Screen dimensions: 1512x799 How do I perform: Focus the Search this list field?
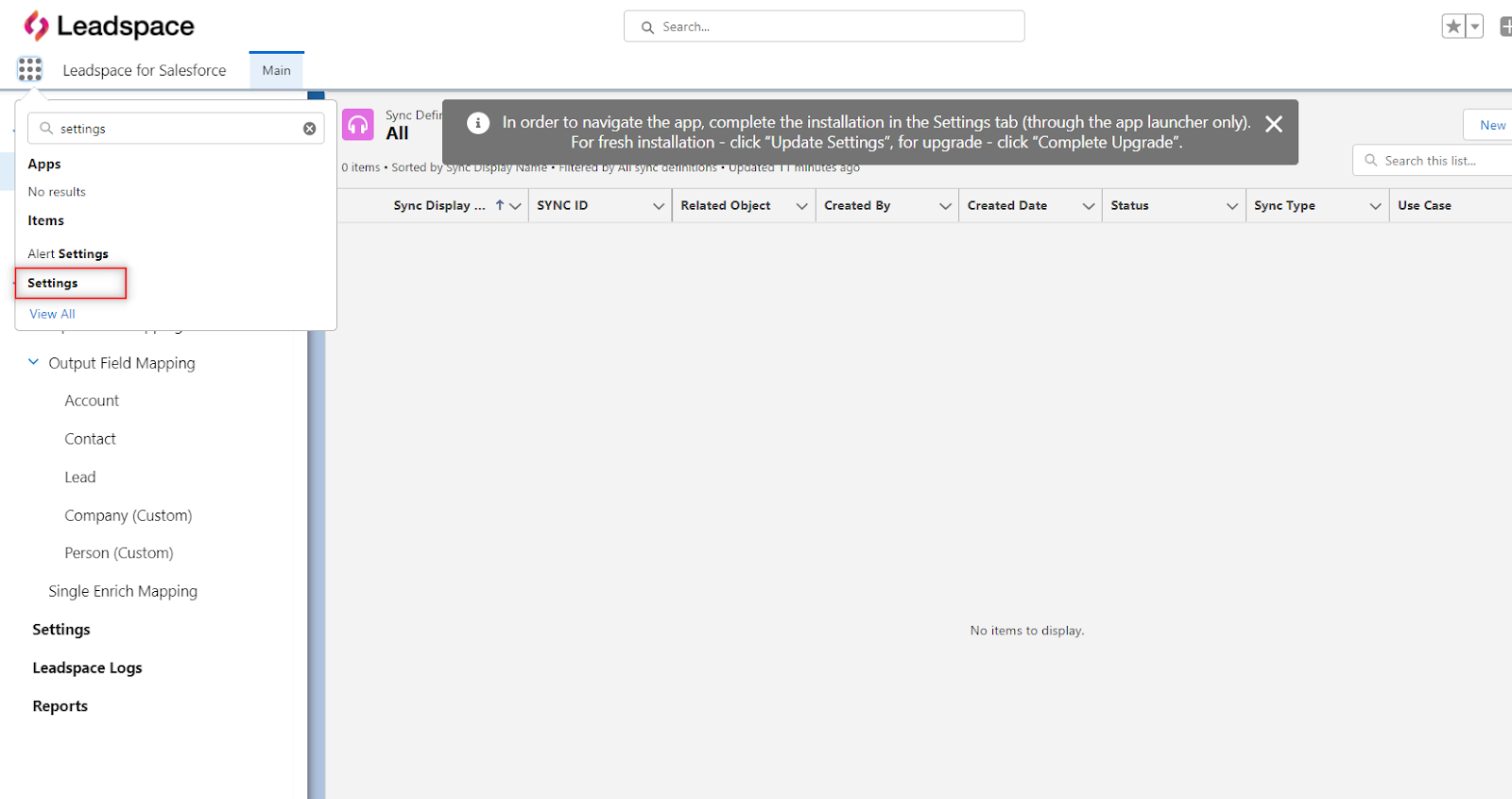point(1435,161)
